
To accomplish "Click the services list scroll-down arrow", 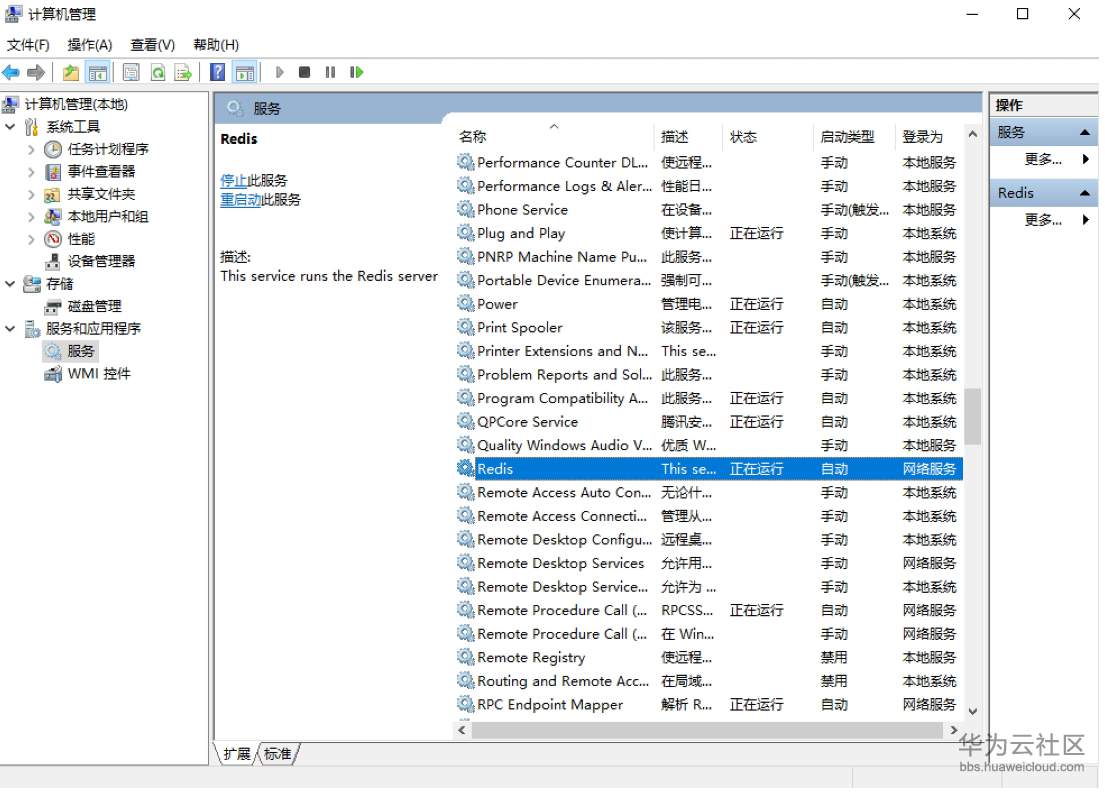I will 973,712.
